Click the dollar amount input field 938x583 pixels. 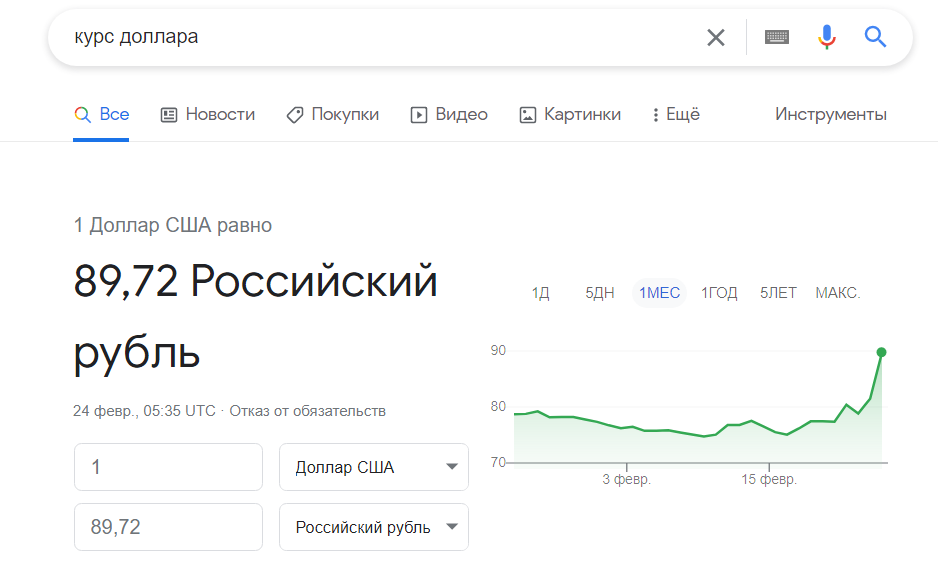(x=168, y=467)
